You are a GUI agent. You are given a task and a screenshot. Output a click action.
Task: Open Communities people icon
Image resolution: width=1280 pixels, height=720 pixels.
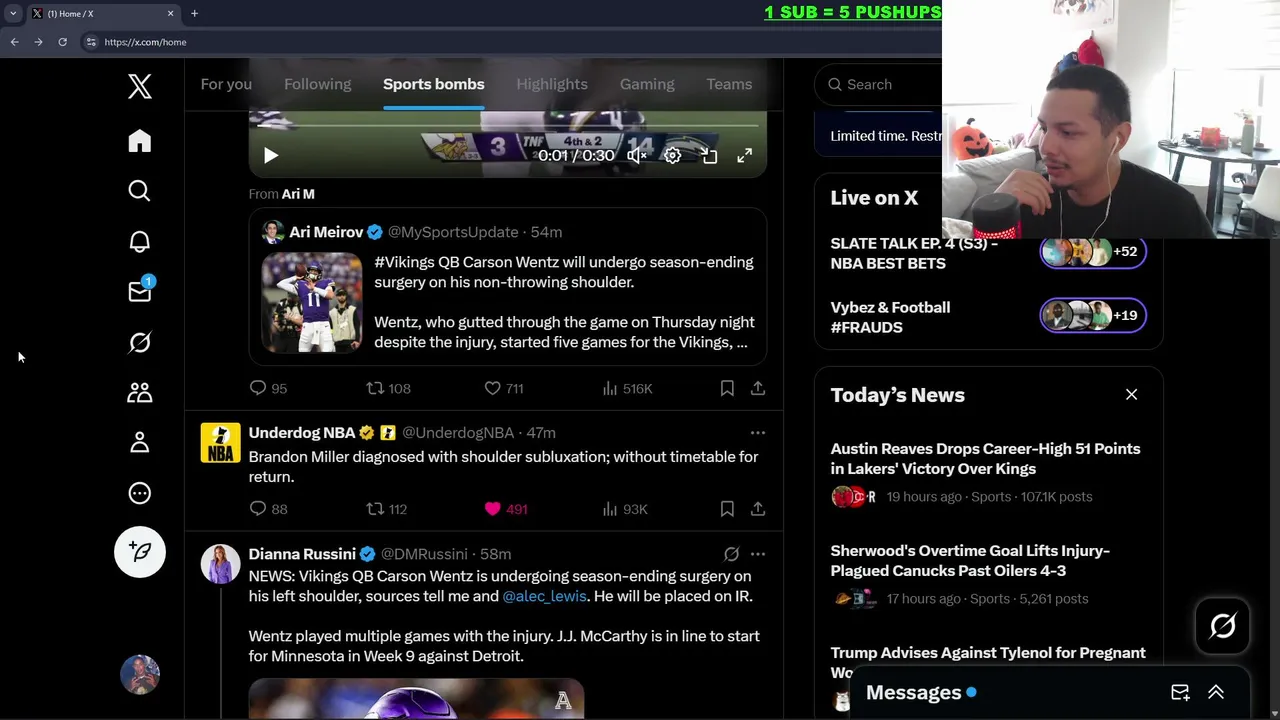(140, 392)
